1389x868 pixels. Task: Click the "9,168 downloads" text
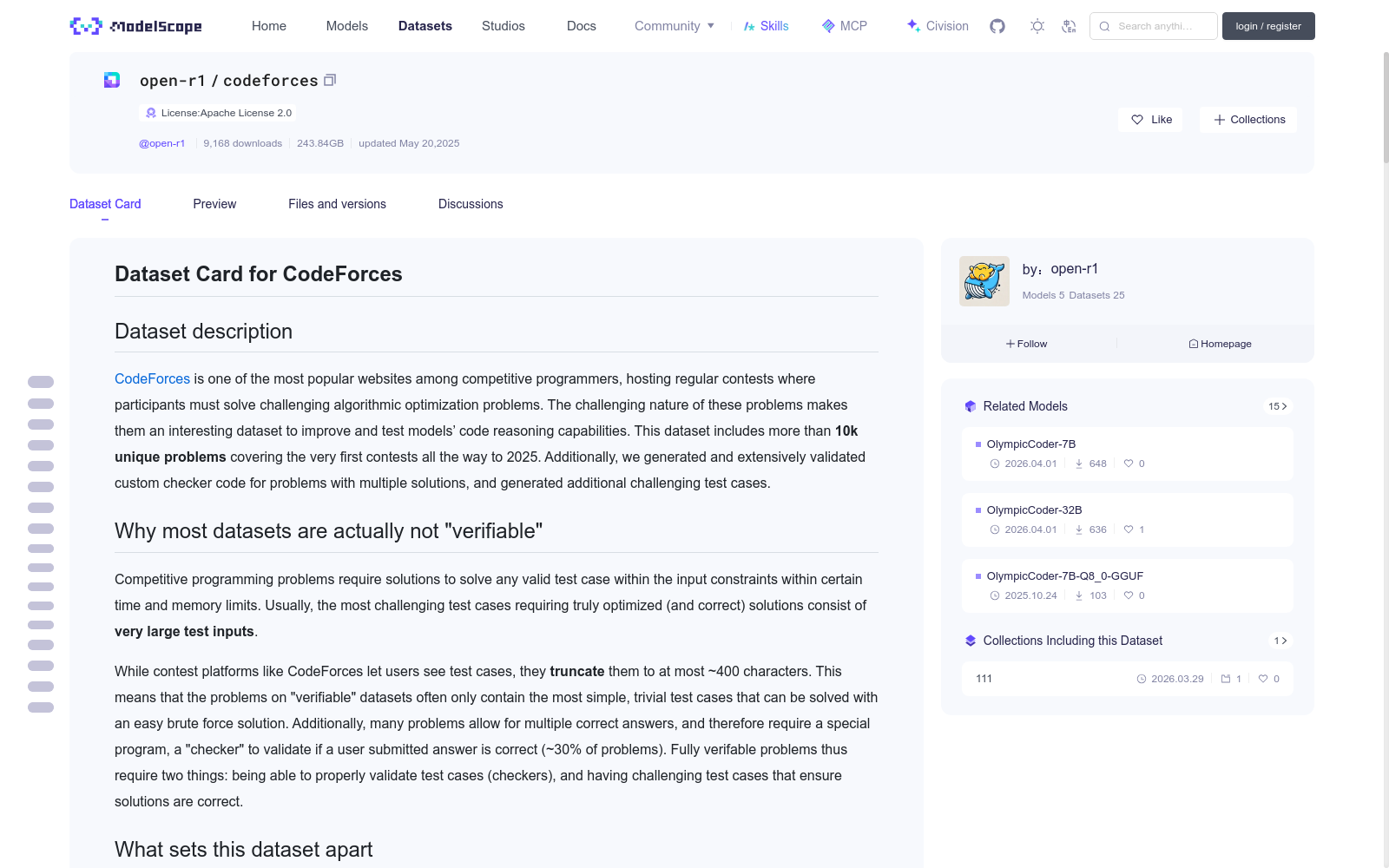243,143
